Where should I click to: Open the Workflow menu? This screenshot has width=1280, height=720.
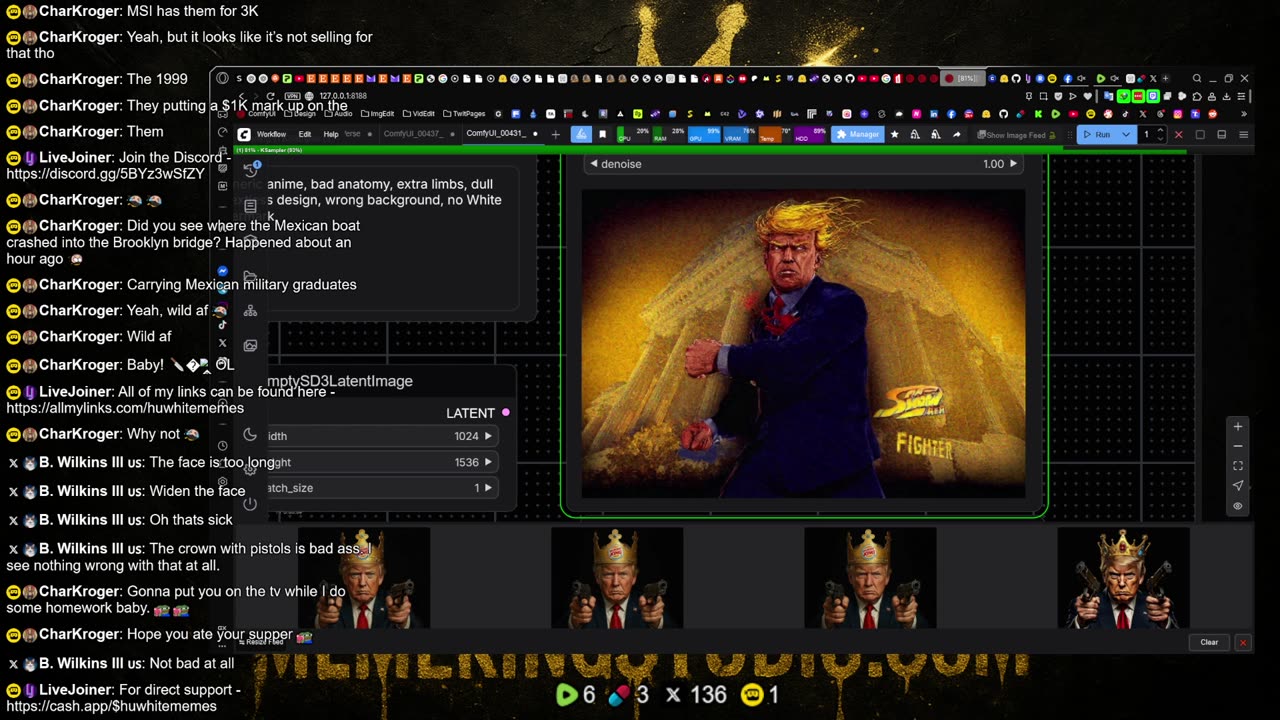click(271, 134)
